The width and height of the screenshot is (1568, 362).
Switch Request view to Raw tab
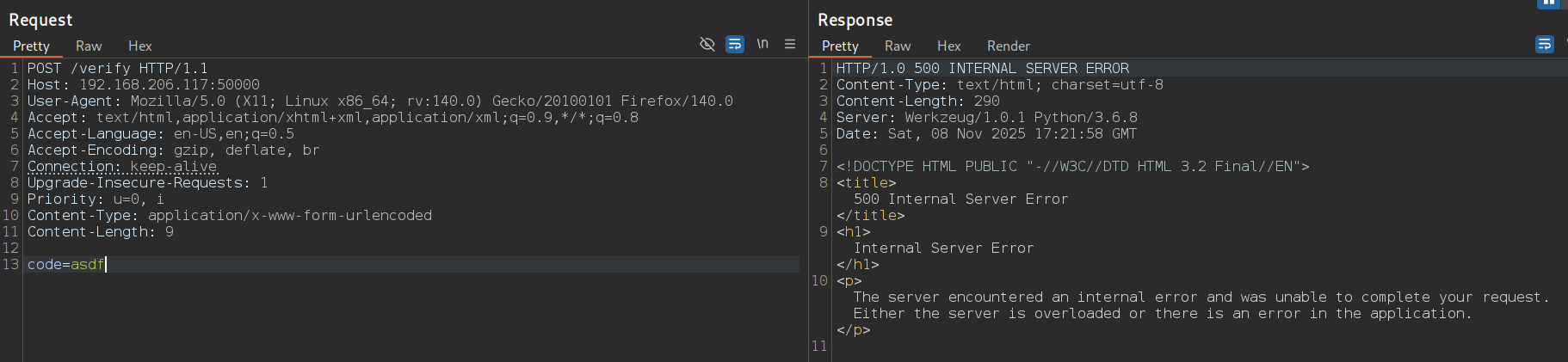[89, 46]
